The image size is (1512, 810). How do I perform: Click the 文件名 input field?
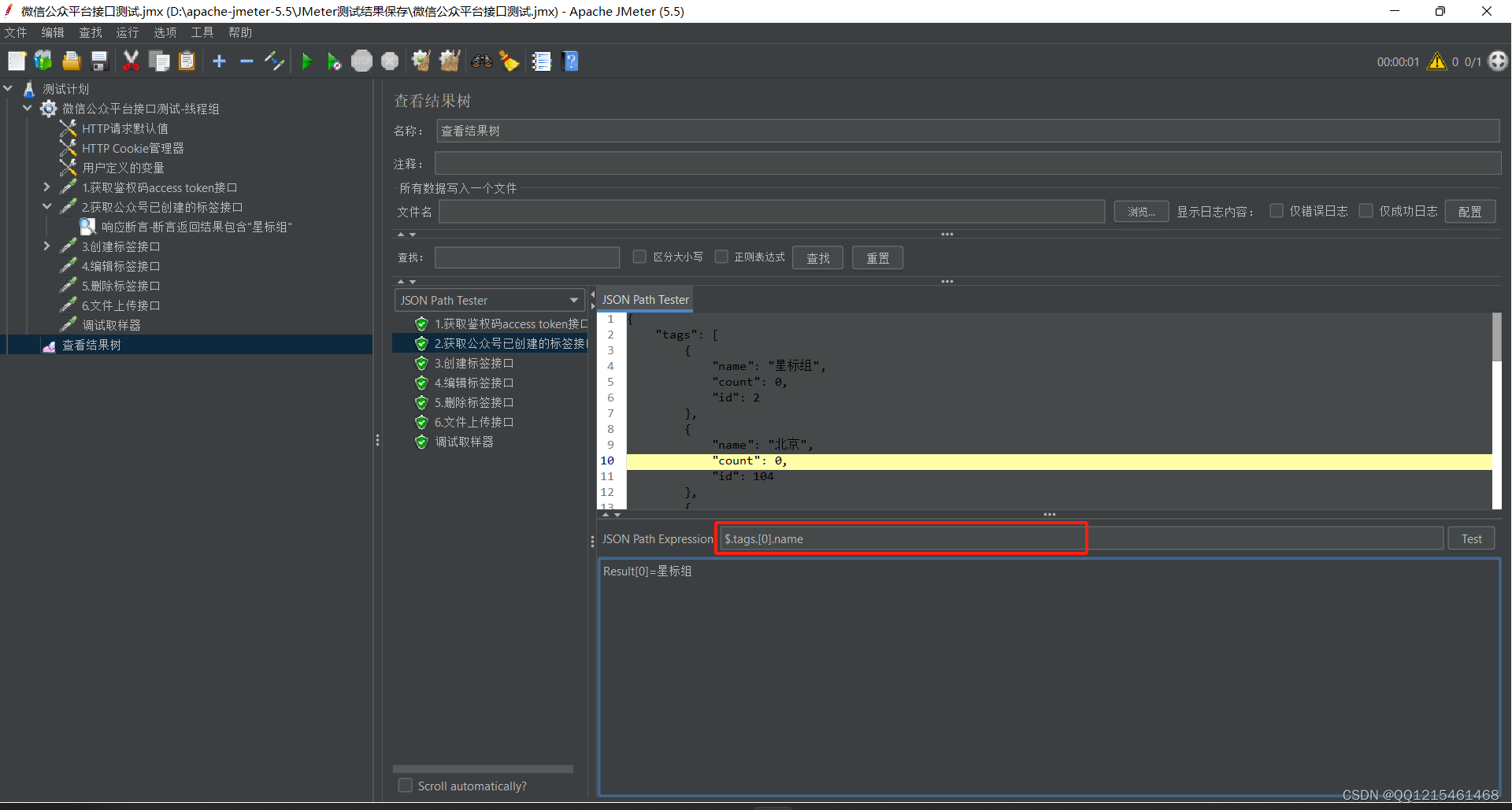click(x=772, y=211)
